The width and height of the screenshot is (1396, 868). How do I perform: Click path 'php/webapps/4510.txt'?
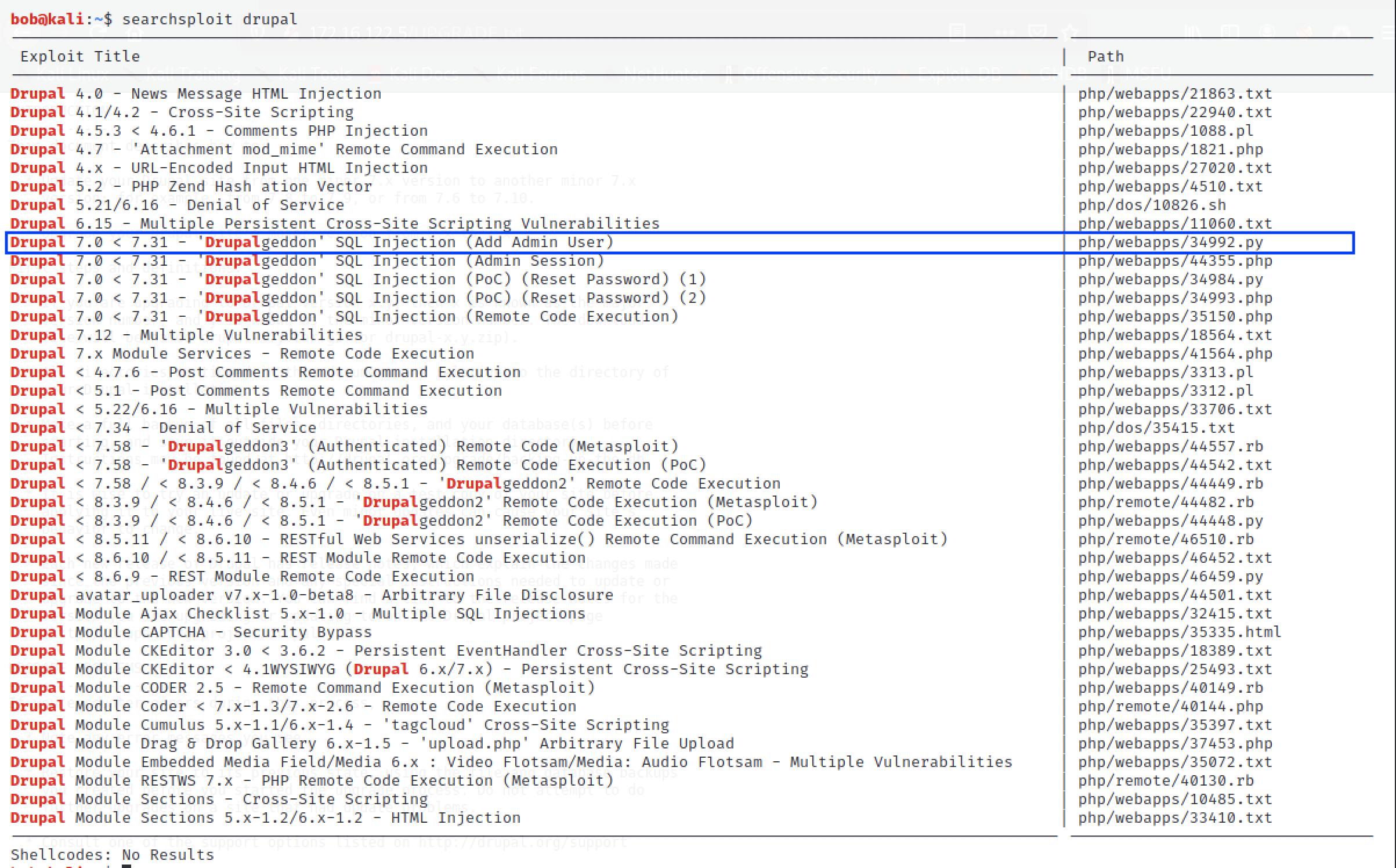(x=1170, y=186)
